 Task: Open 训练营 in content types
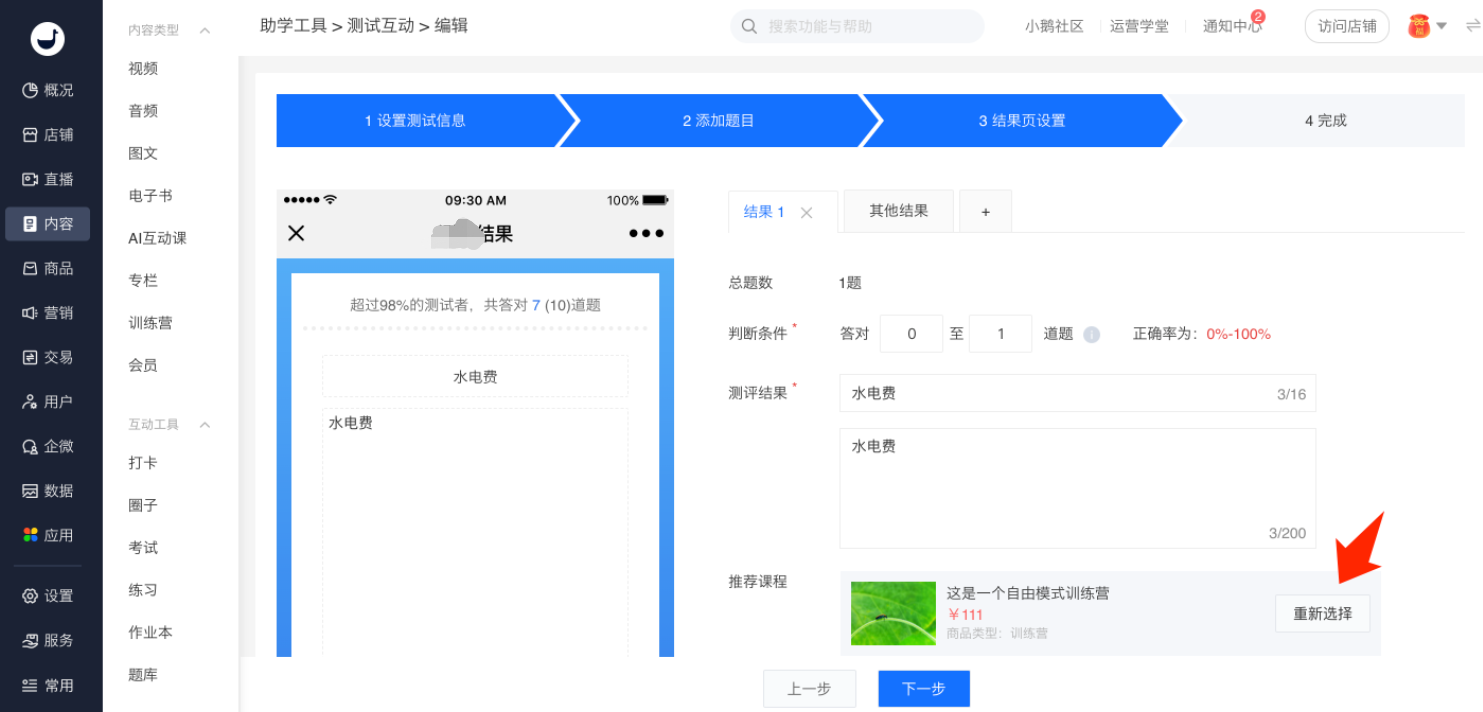[x=150, y=323]
